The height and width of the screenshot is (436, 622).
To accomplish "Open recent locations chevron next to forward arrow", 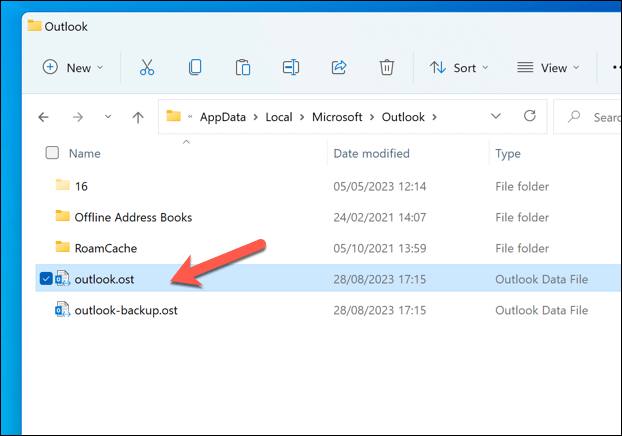I will [x=108, y=117].
